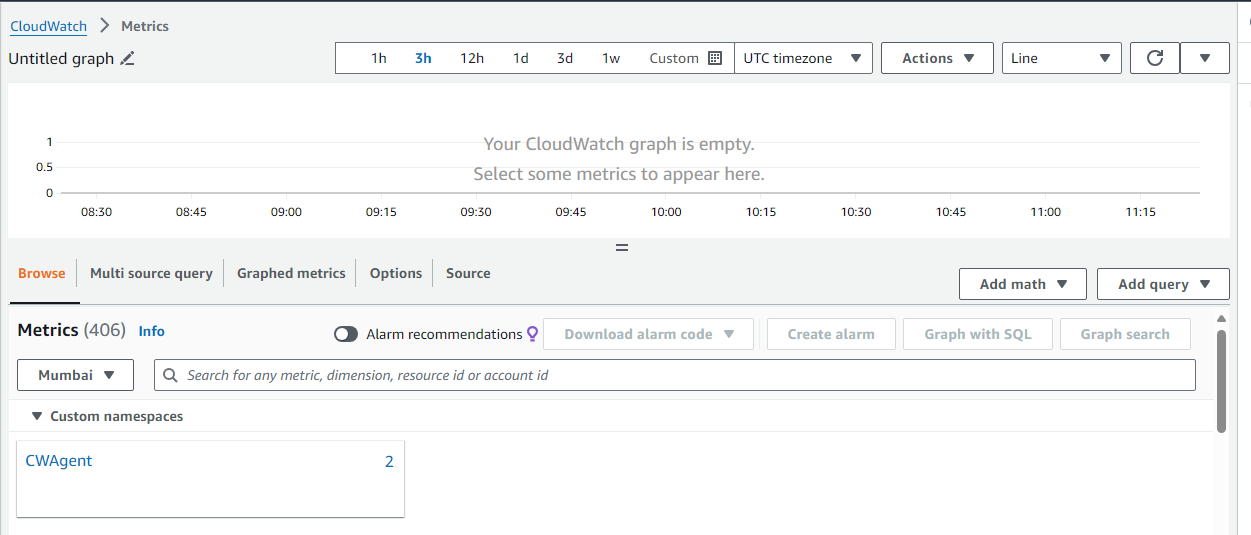This screenshot has width=1251, height=535.
Task: Select the 3d time range
Action: pos(565,58)
